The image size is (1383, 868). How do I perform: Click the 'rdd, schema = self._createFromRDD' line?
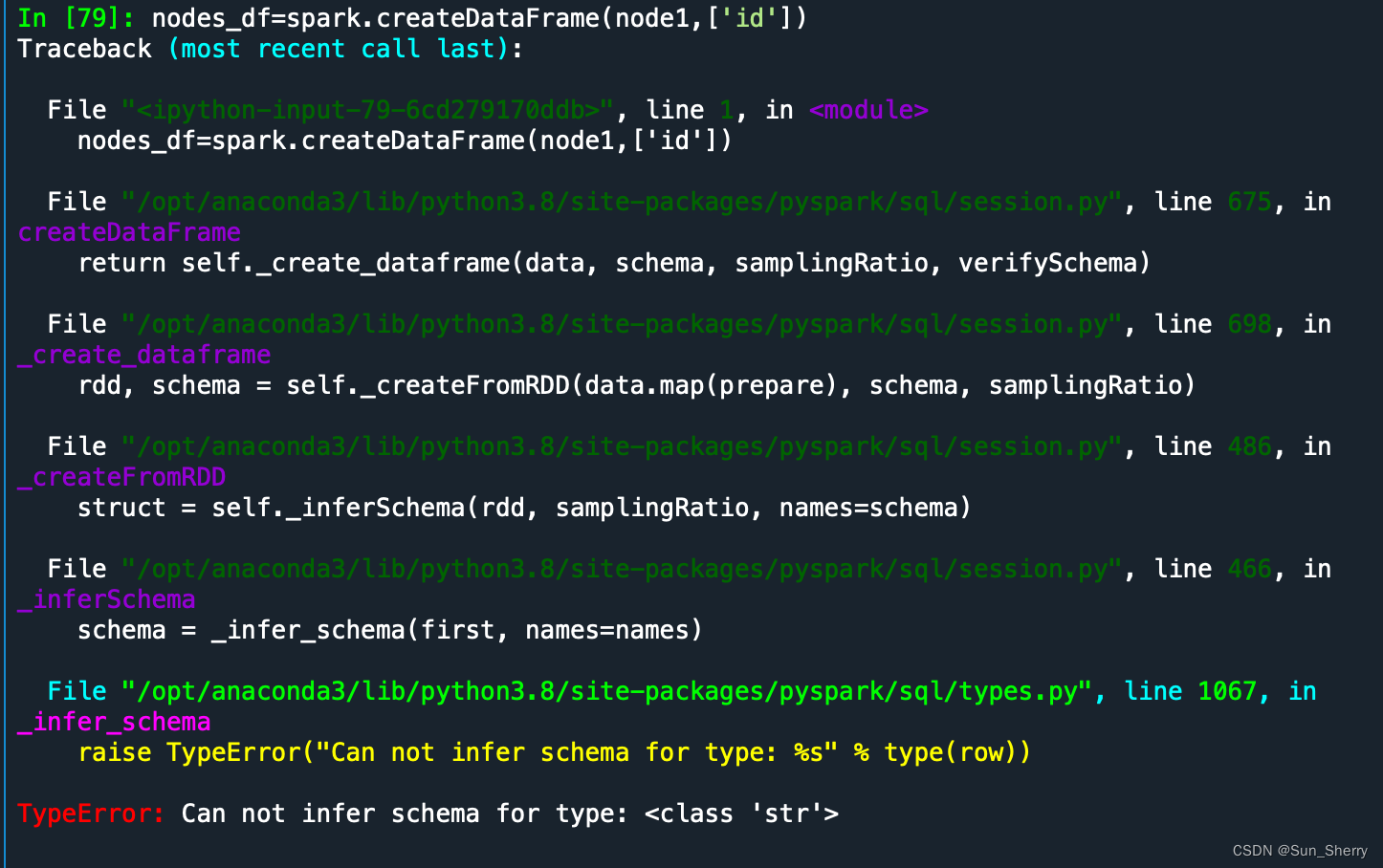(637, 385)
